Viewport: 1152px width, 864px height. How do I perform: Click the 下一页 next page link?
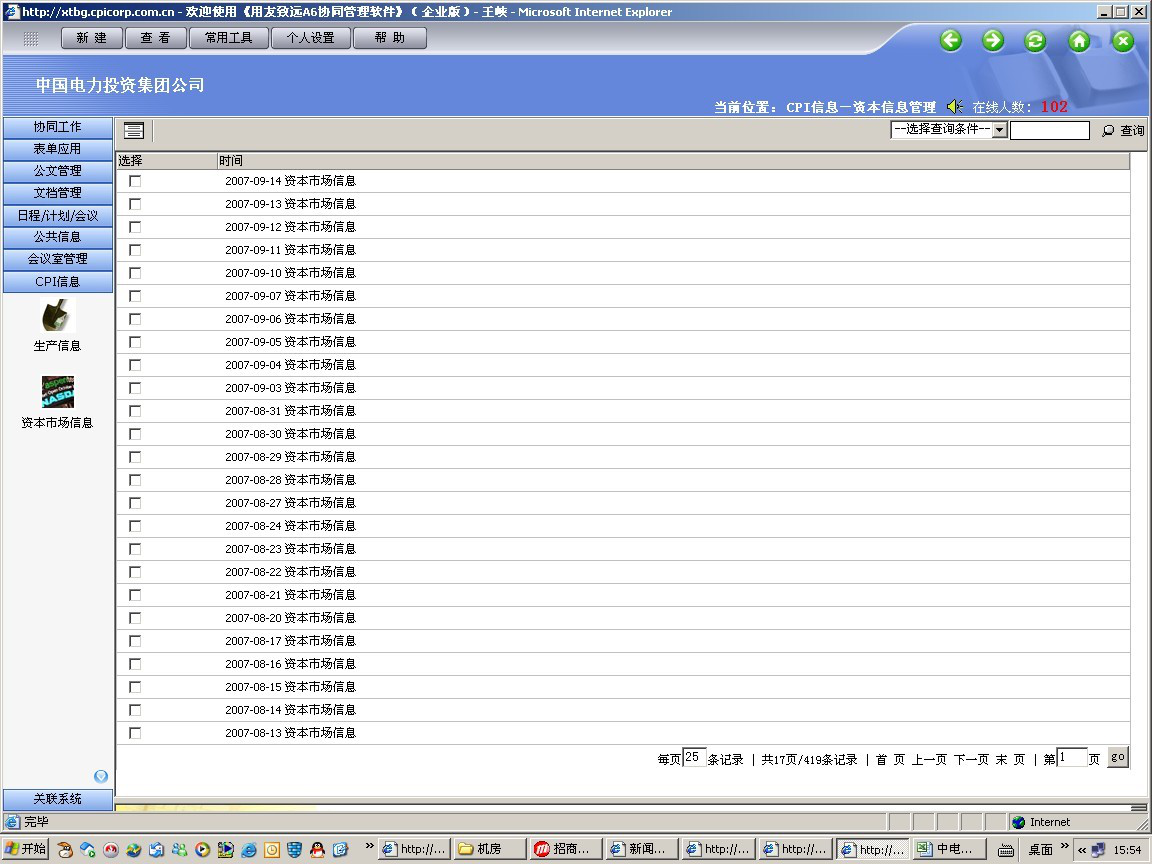tap(970, 760)
